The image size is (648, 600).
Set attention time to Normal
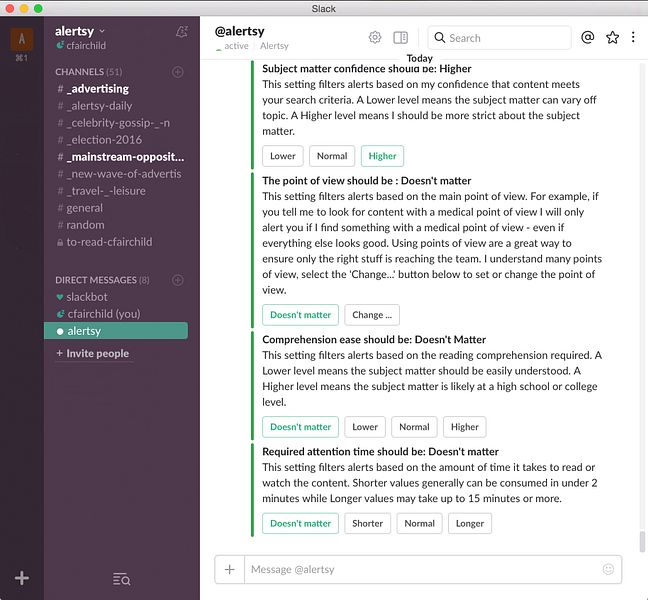click(419, 524)
